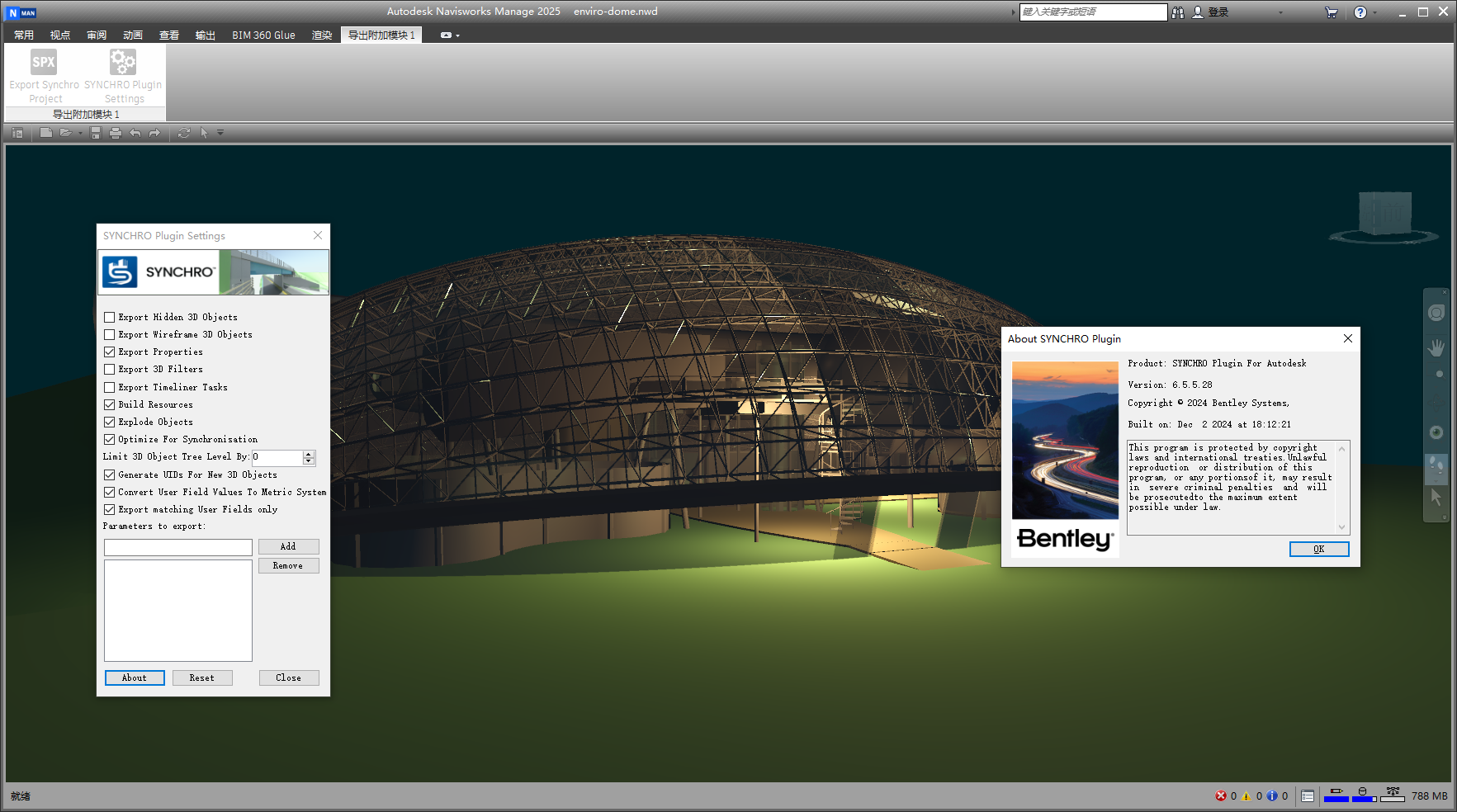Click the steering wheel navigation bar icon
The width and height of the screenshot is (1457, 812).
pos(1436,313)
